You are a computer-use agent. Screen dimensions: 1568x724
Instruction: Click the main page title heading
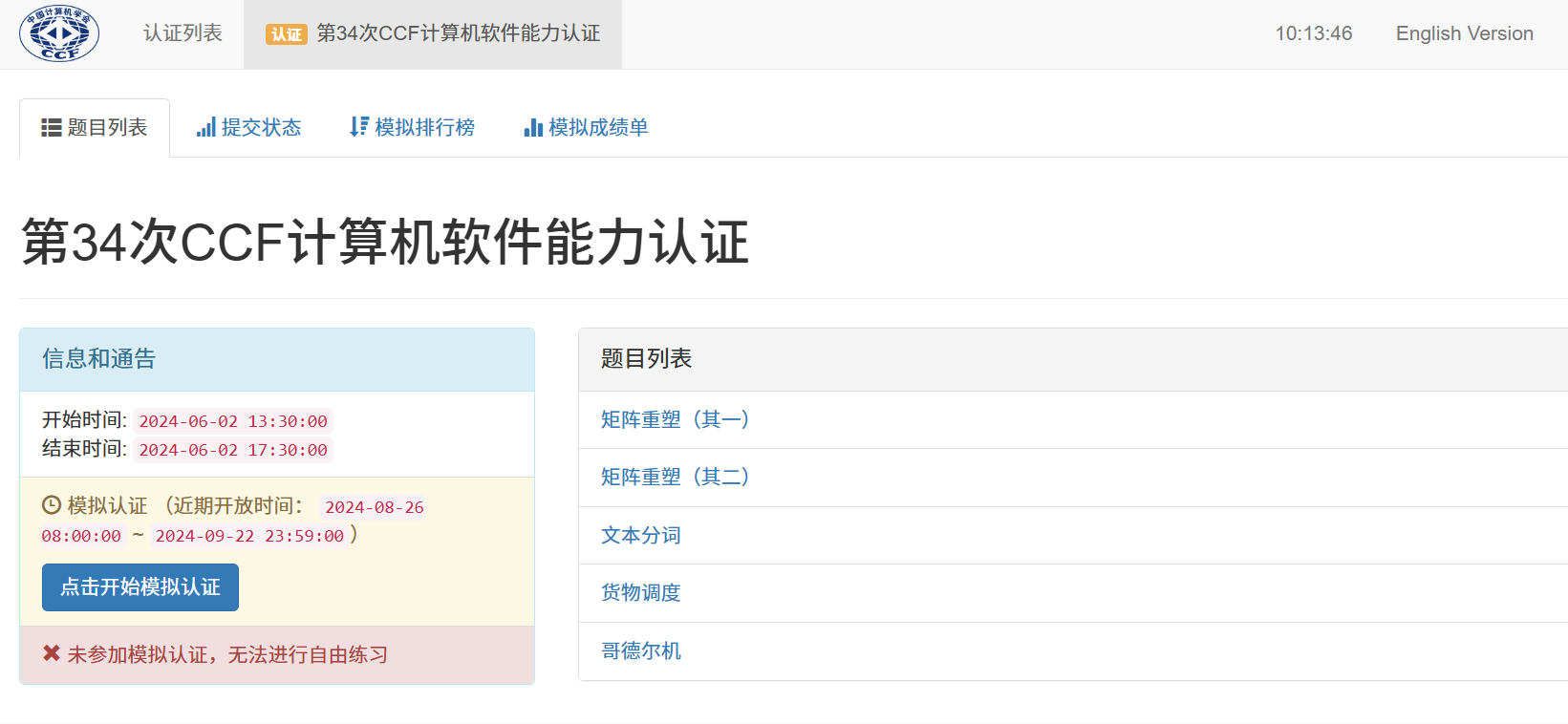385,242
